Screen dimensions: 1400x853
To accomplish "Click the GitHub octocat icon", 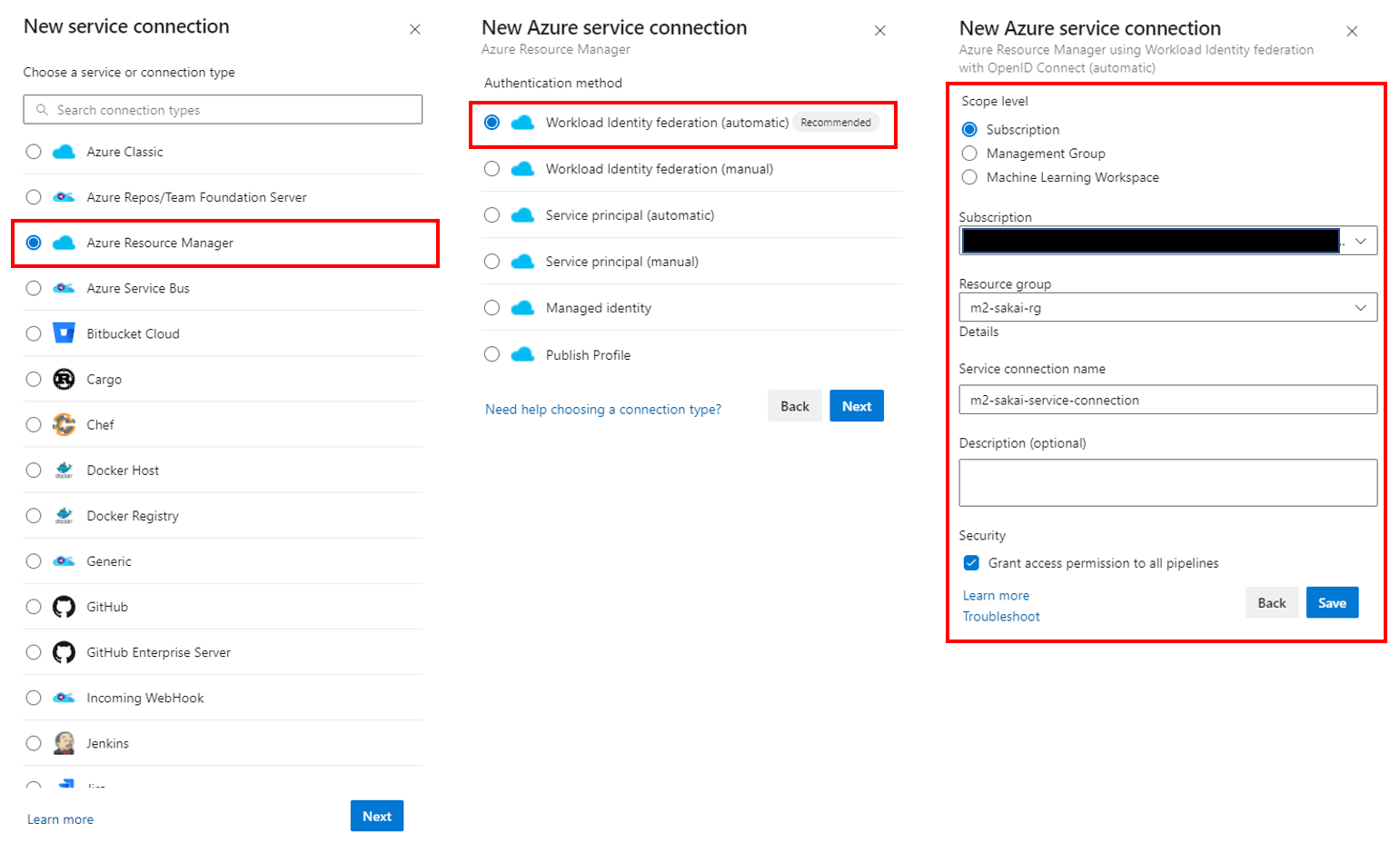I will 64,606.
